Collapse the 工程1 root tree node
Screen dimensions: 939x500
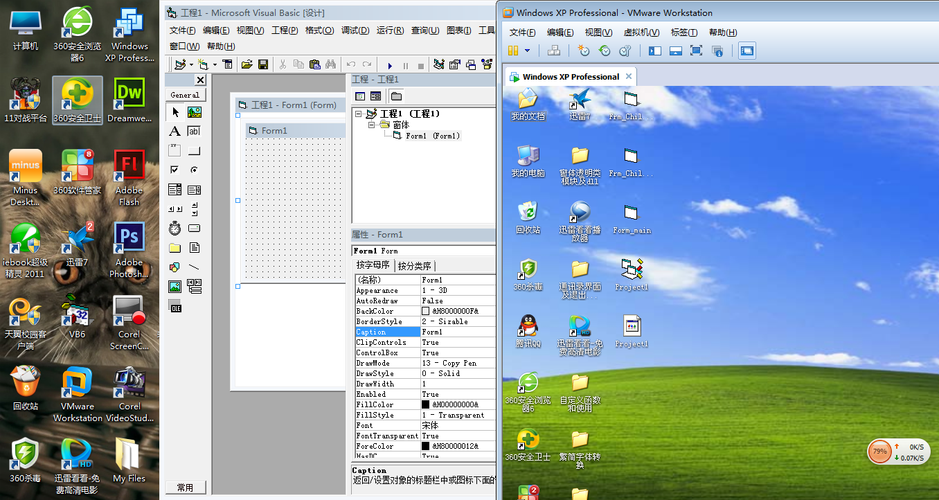(x=359, y=114)
